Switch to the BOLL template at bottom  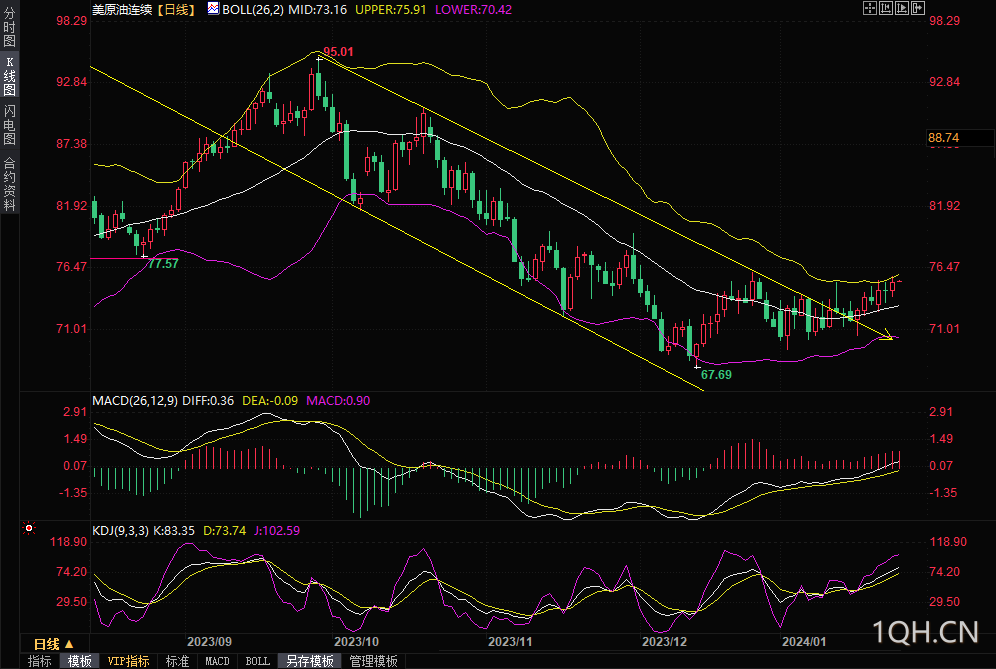[x=258, y=661]
